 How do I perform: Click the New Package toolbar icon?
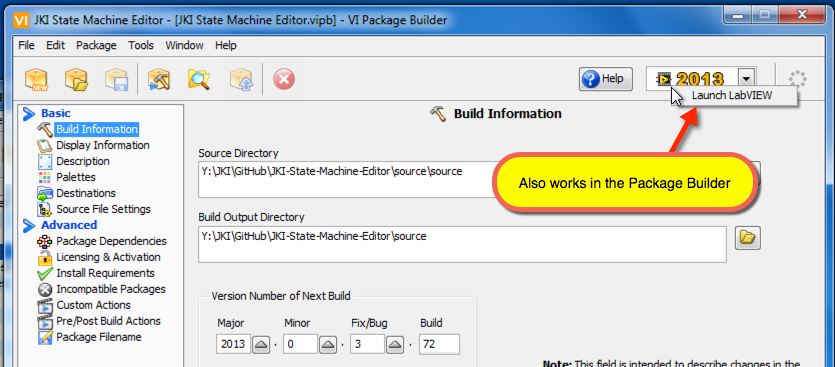(36, 80)
